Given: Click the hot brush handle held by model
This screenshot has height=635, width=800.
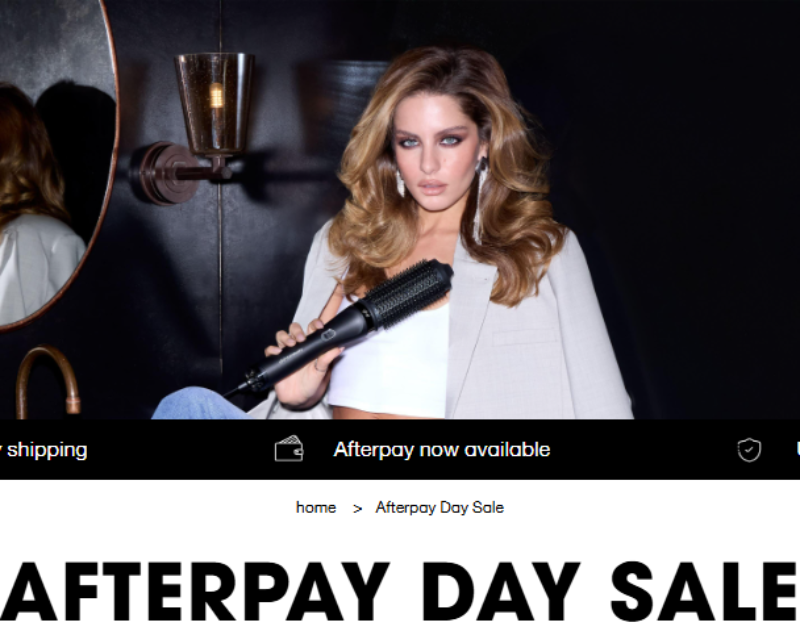Looking at the screenshot, I should tap(306, 352).
